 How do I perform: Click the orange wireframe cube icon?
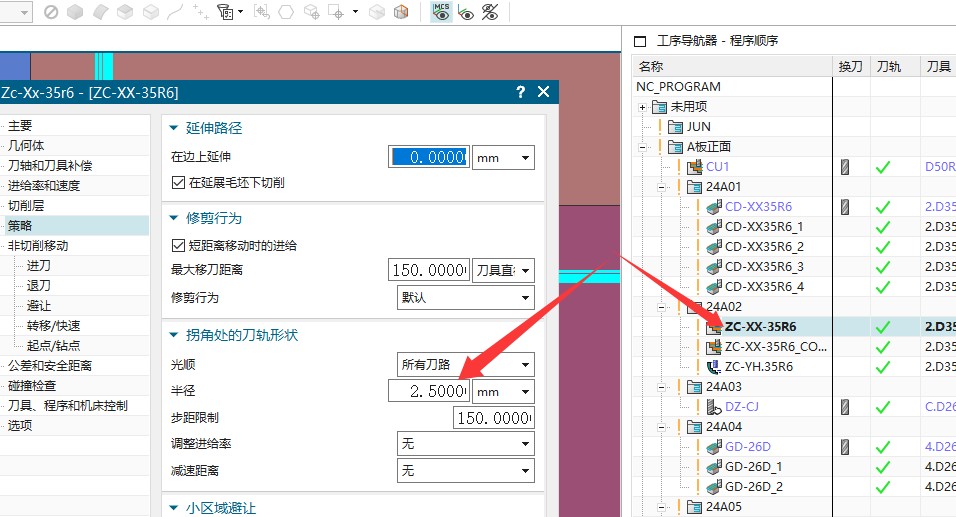[x=401, y=12]
